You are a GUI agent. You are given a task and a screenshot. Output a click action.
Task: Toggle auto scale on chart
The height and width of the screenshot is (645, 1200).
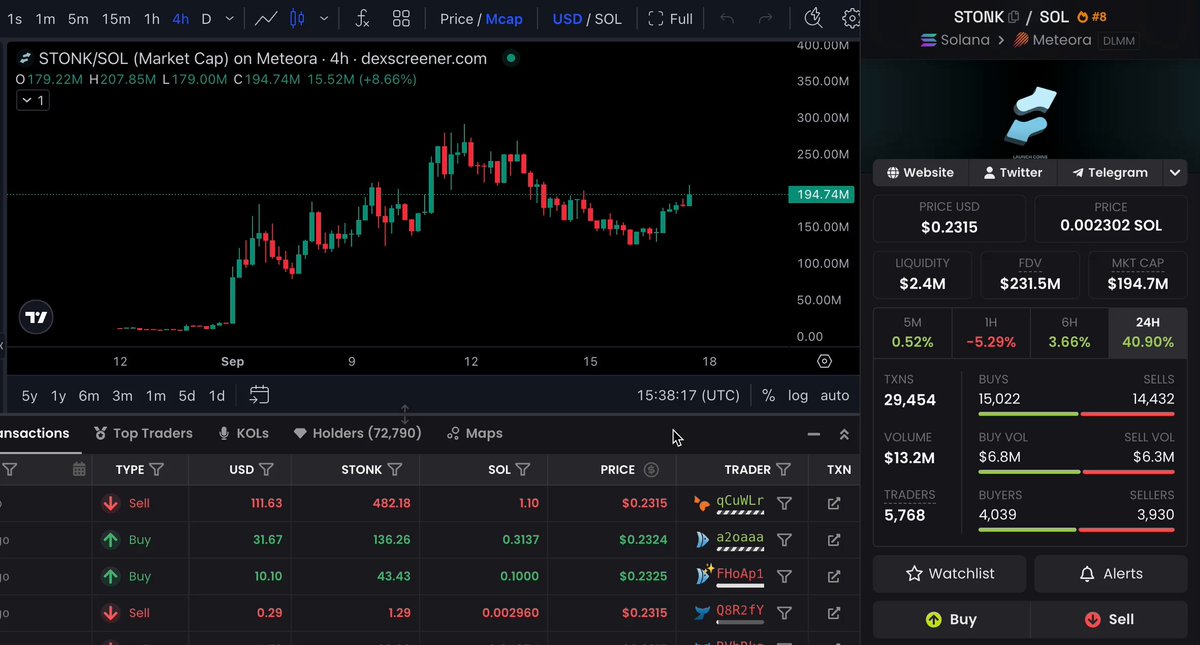(835, 395)
